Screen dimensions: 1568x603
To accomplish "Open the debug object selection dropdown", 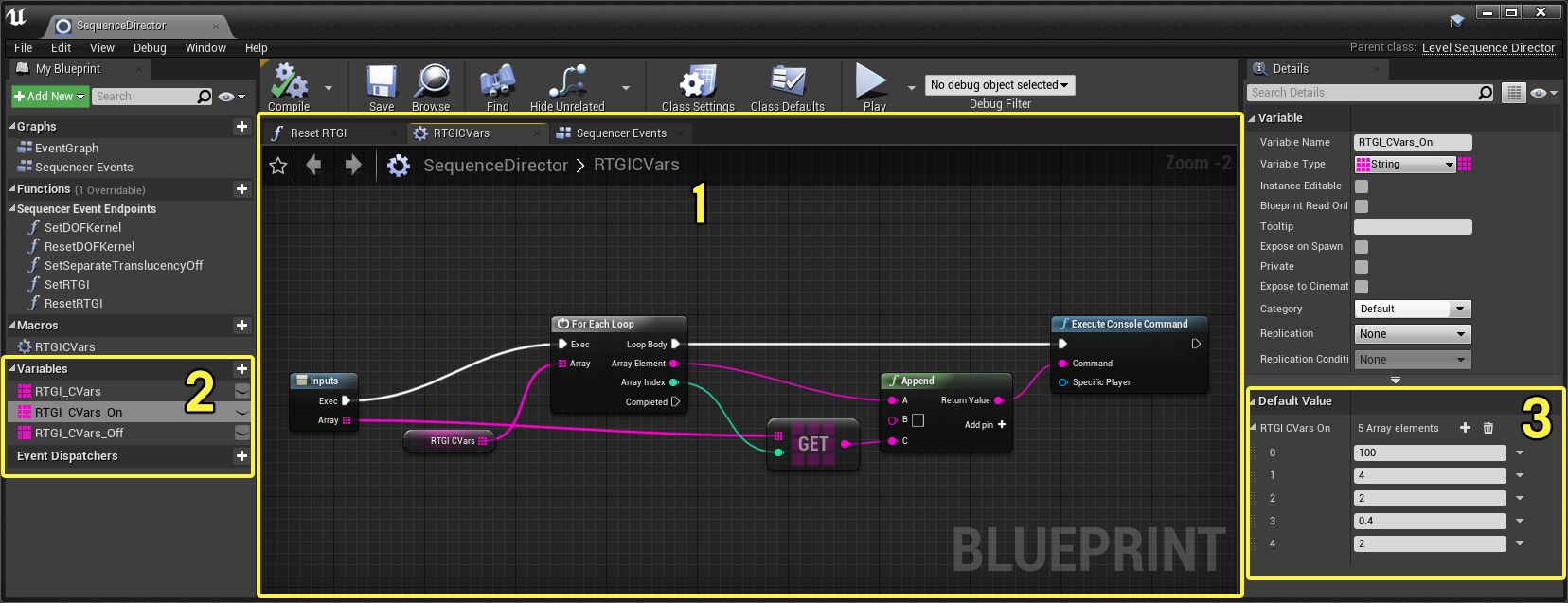I will pyautogui.click(x=999, y=85).
